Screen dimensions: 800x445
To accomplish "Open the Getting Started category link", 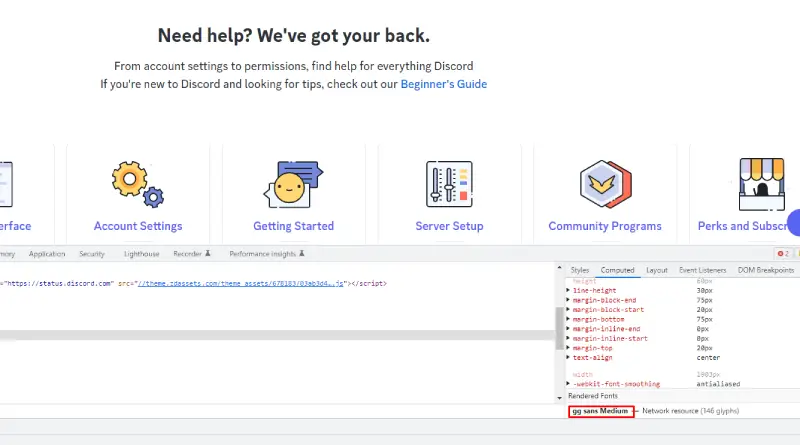I will 293,226.
